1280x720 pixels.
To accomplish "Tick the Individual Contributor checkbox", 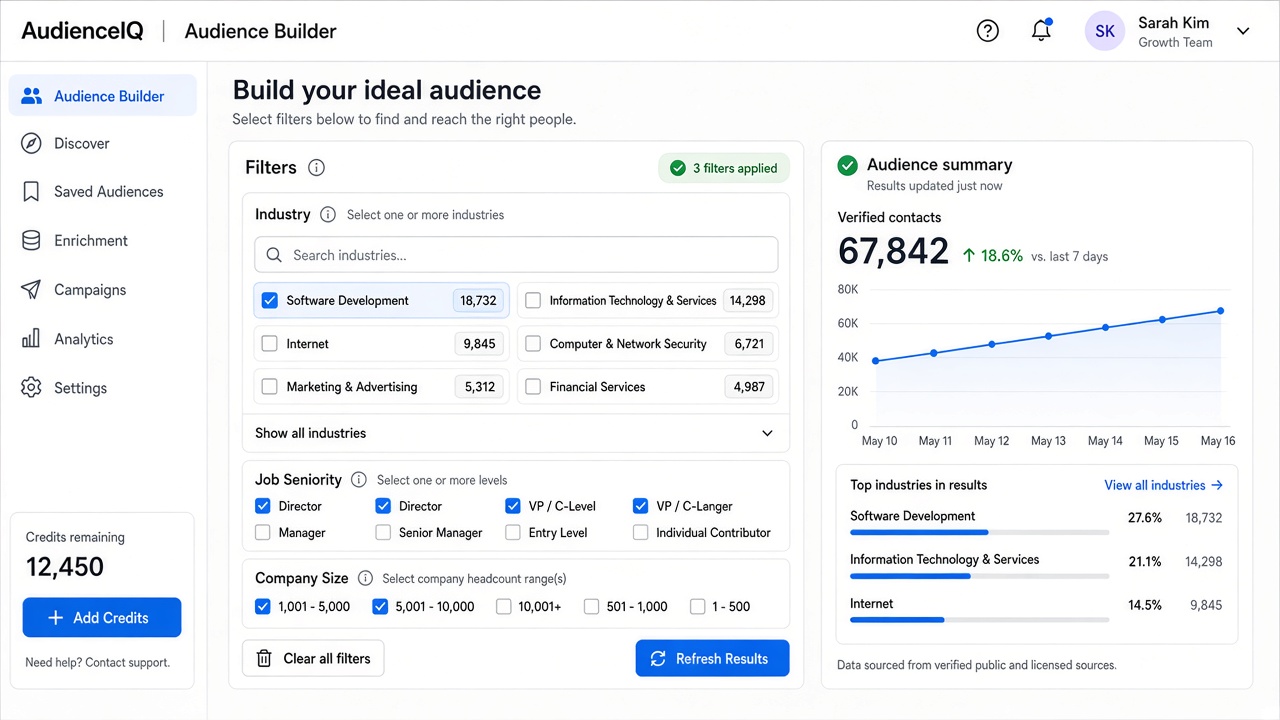I will (x=641, y=533).
